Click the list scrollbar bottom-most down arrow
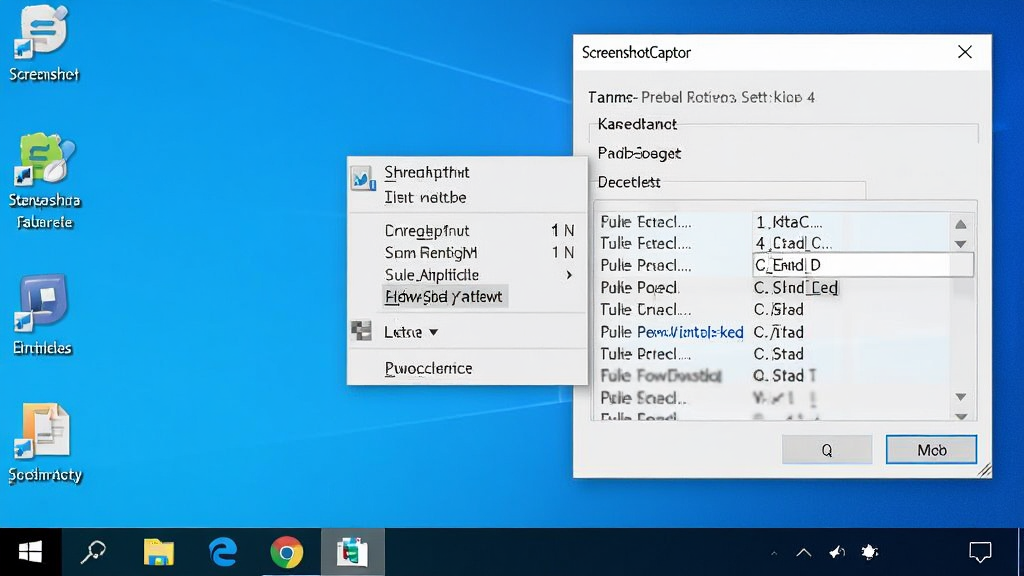1024x576 pixels. (961, 416)
